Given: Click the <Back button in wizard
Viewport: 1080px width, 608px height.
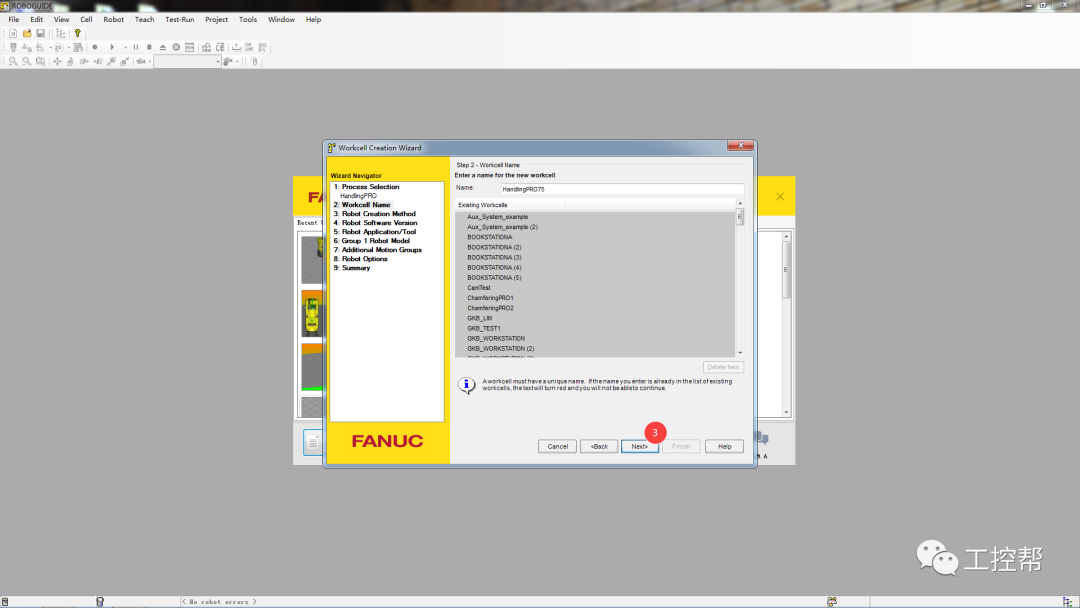Looking at the screenshot, I should pos(599,446).
